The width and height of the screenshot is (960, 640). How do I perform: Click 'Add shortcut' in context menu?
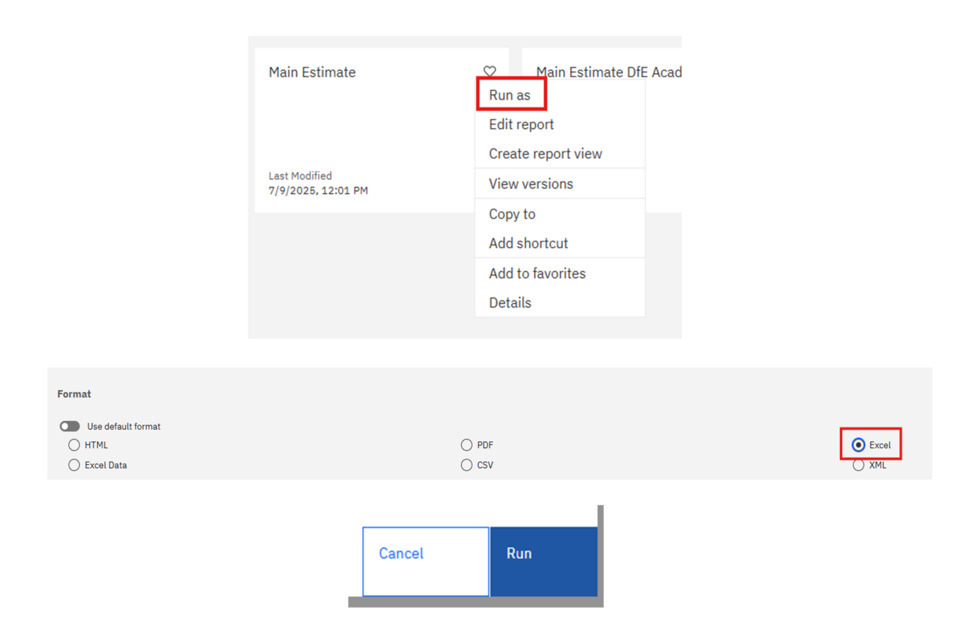(x=528, y=243)
